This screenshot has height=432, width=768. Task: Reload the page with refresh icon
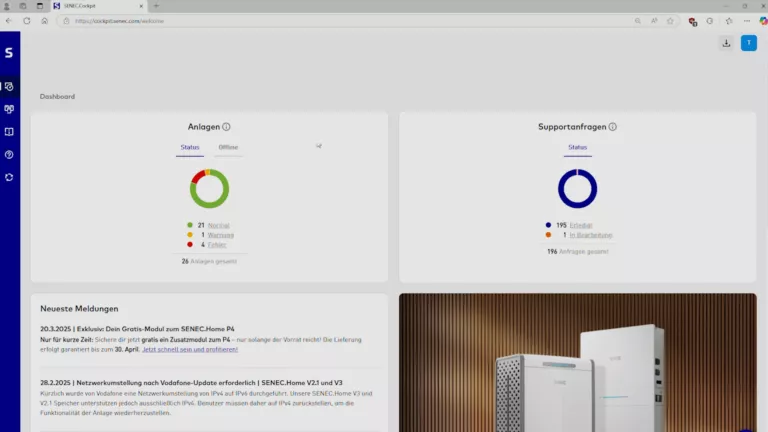tap(26, 21)
